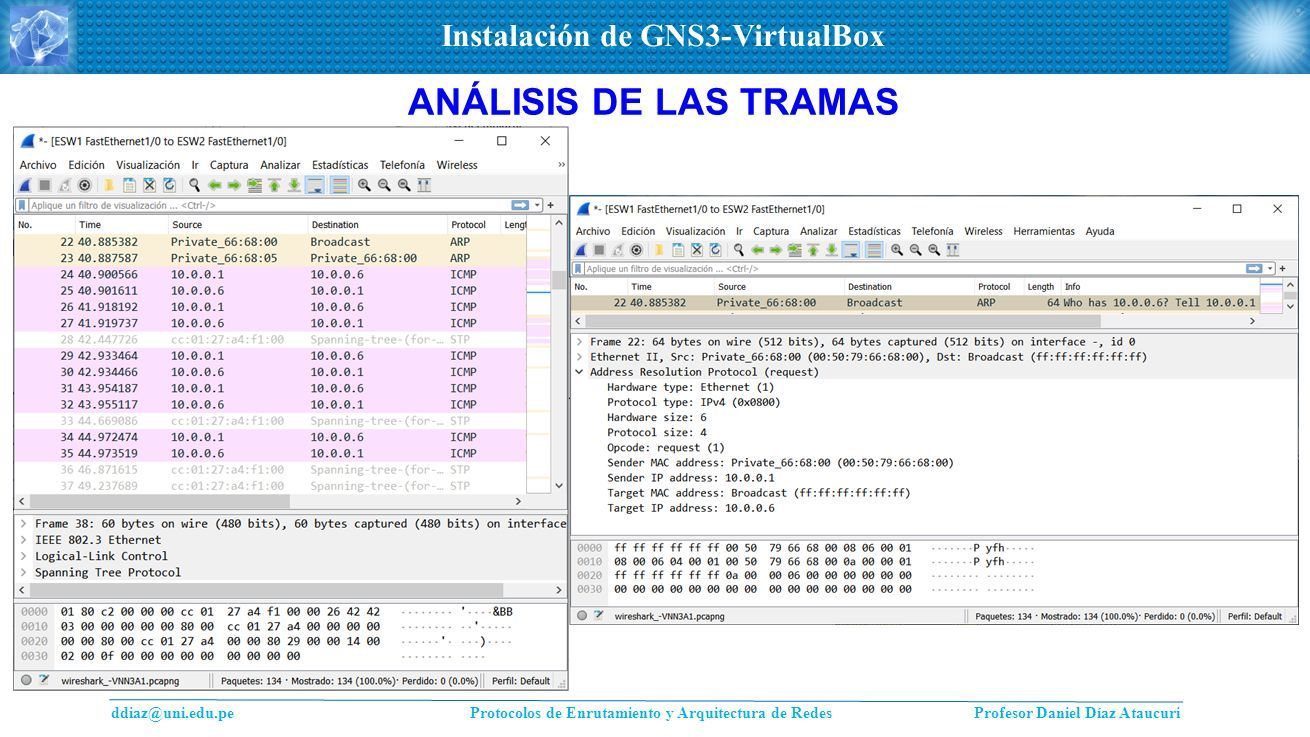Jump to last packet, left window
Viewport: 1310px width, 737px height.
pos(294,185)
